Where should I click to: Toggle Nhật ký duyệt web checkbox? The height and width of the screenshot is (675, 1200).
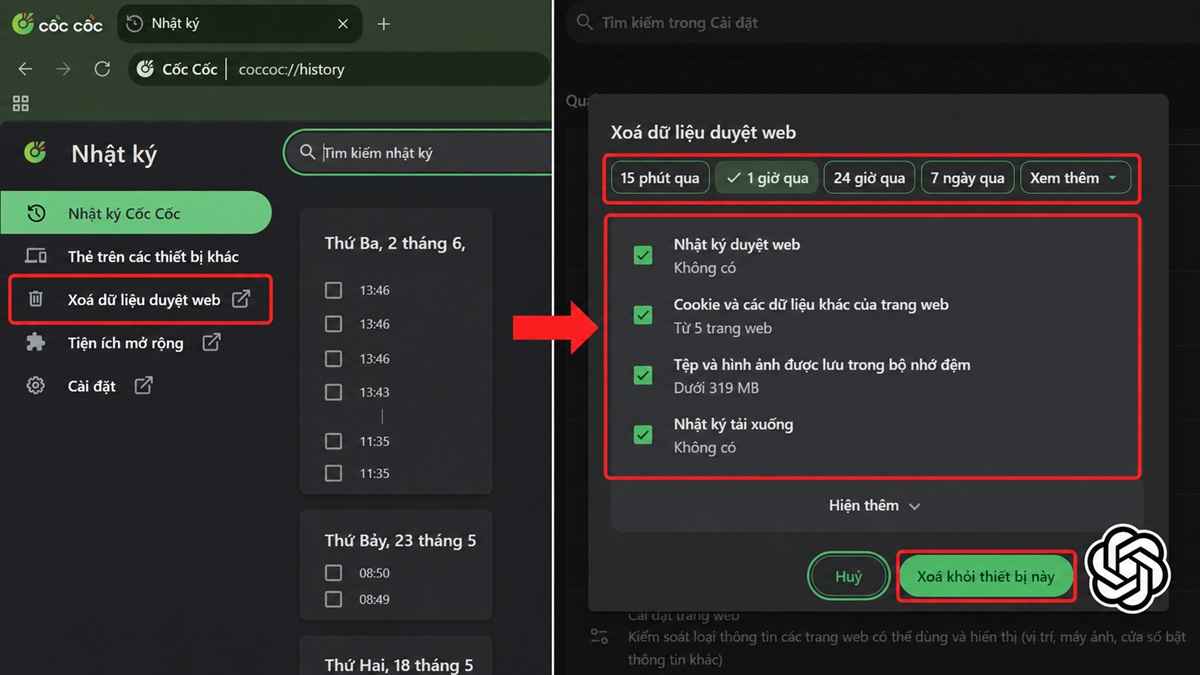(x=643, y=255)
